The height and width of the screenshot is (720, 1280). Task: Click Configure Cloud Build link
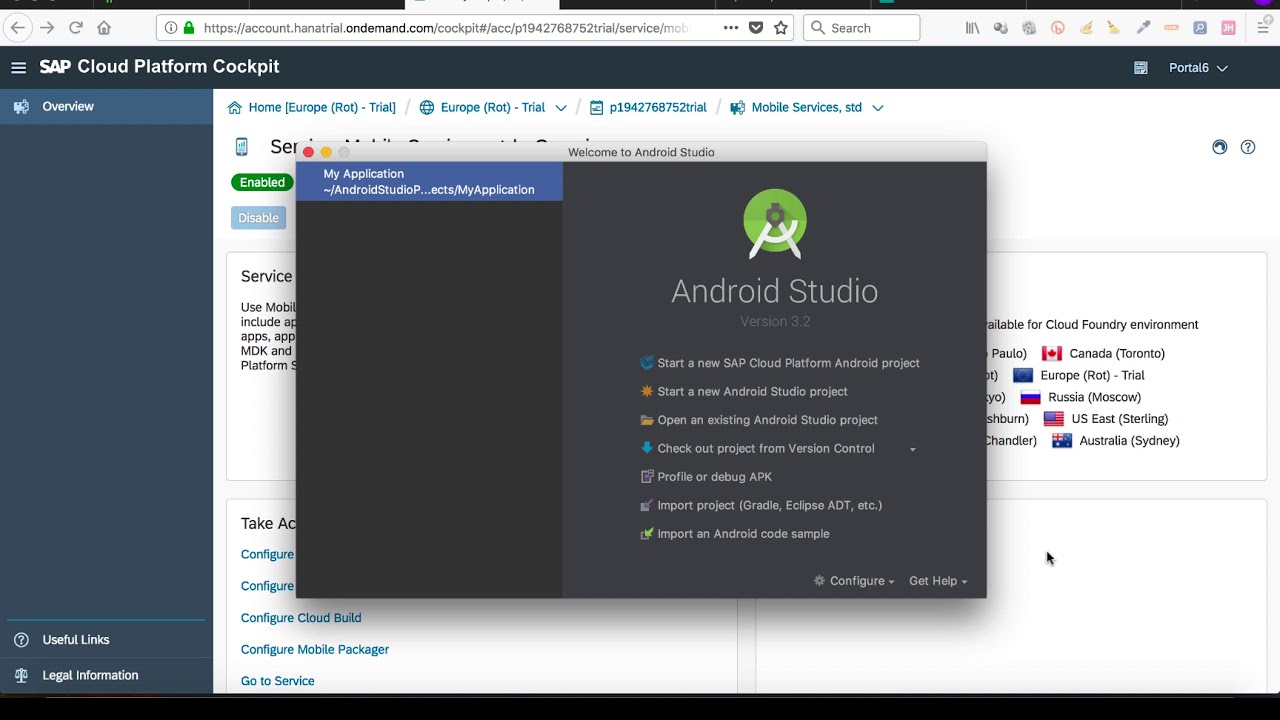pyautogui.click(x=301, y=618)
